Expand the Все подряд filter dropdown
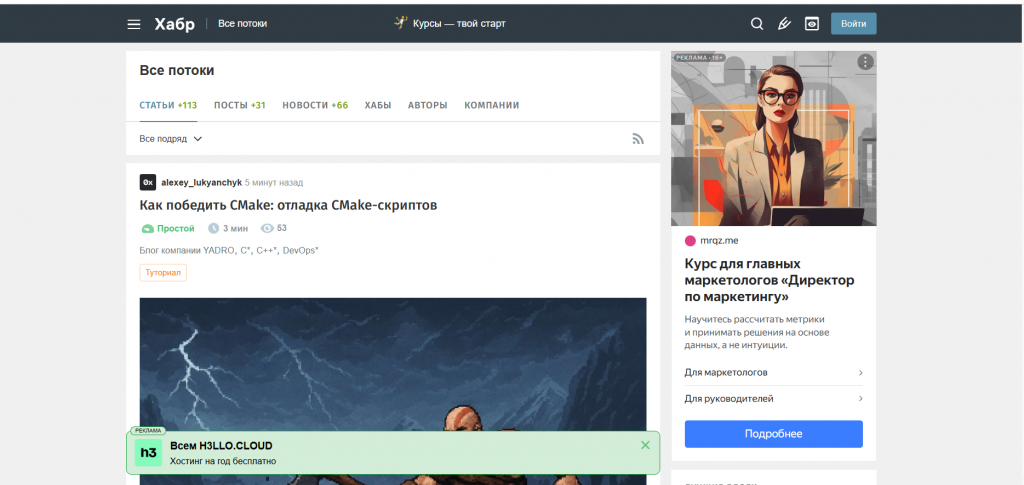 171,139
